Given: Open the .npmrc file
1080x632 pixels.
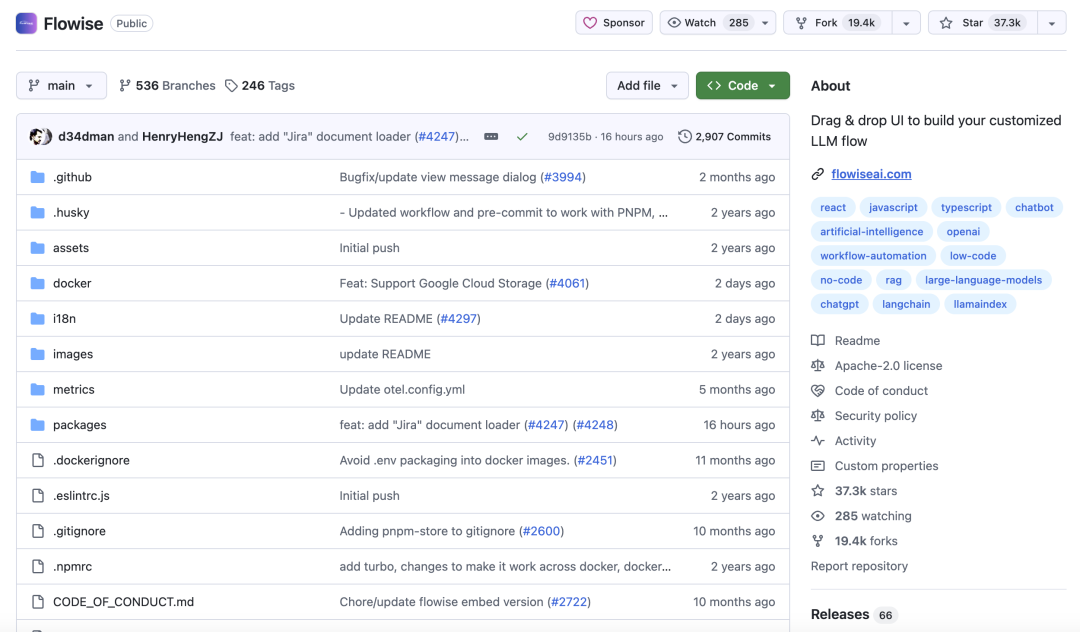Looking at the screenshot, I should pos(72,567).
